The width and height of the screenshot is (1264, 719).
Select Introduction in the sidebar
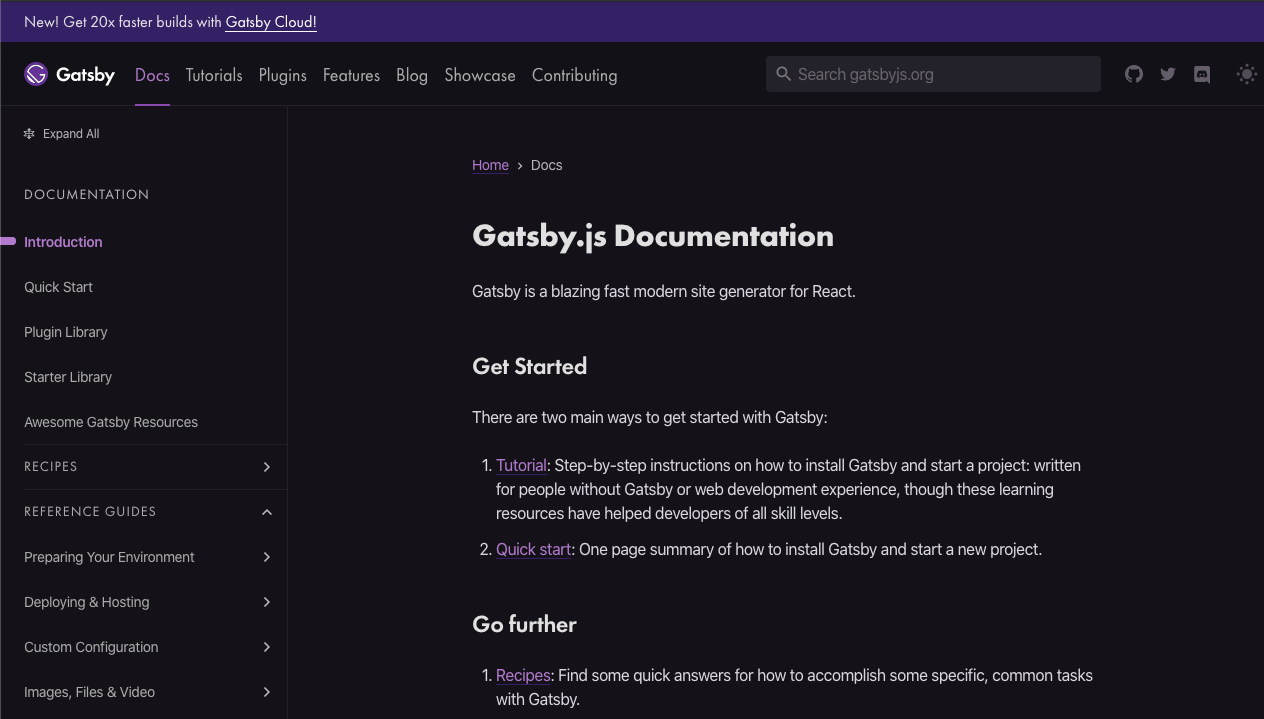click(x=63, y=242)
